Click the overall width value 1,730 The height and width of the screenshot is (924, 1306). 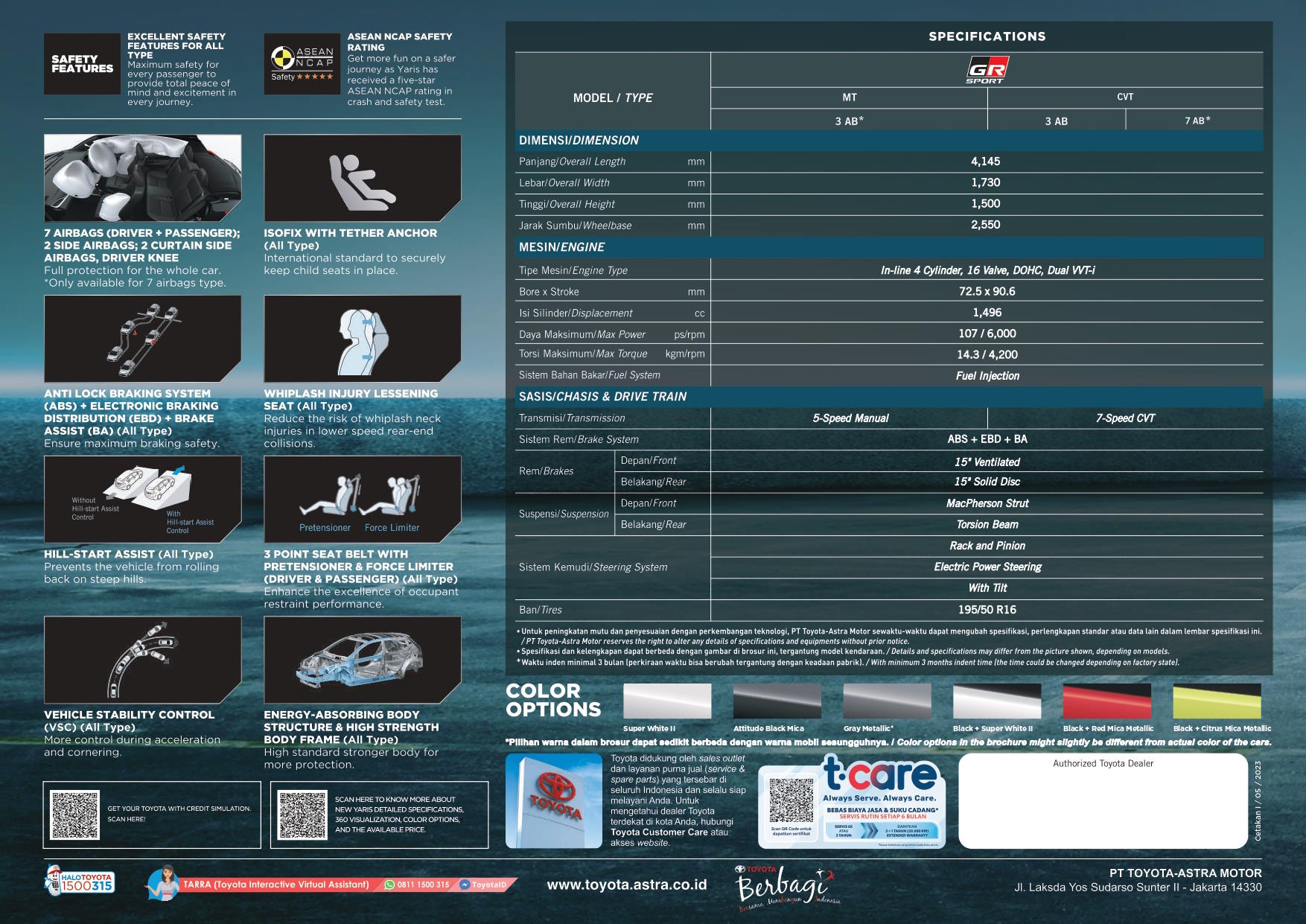click(x=986, y=182)
